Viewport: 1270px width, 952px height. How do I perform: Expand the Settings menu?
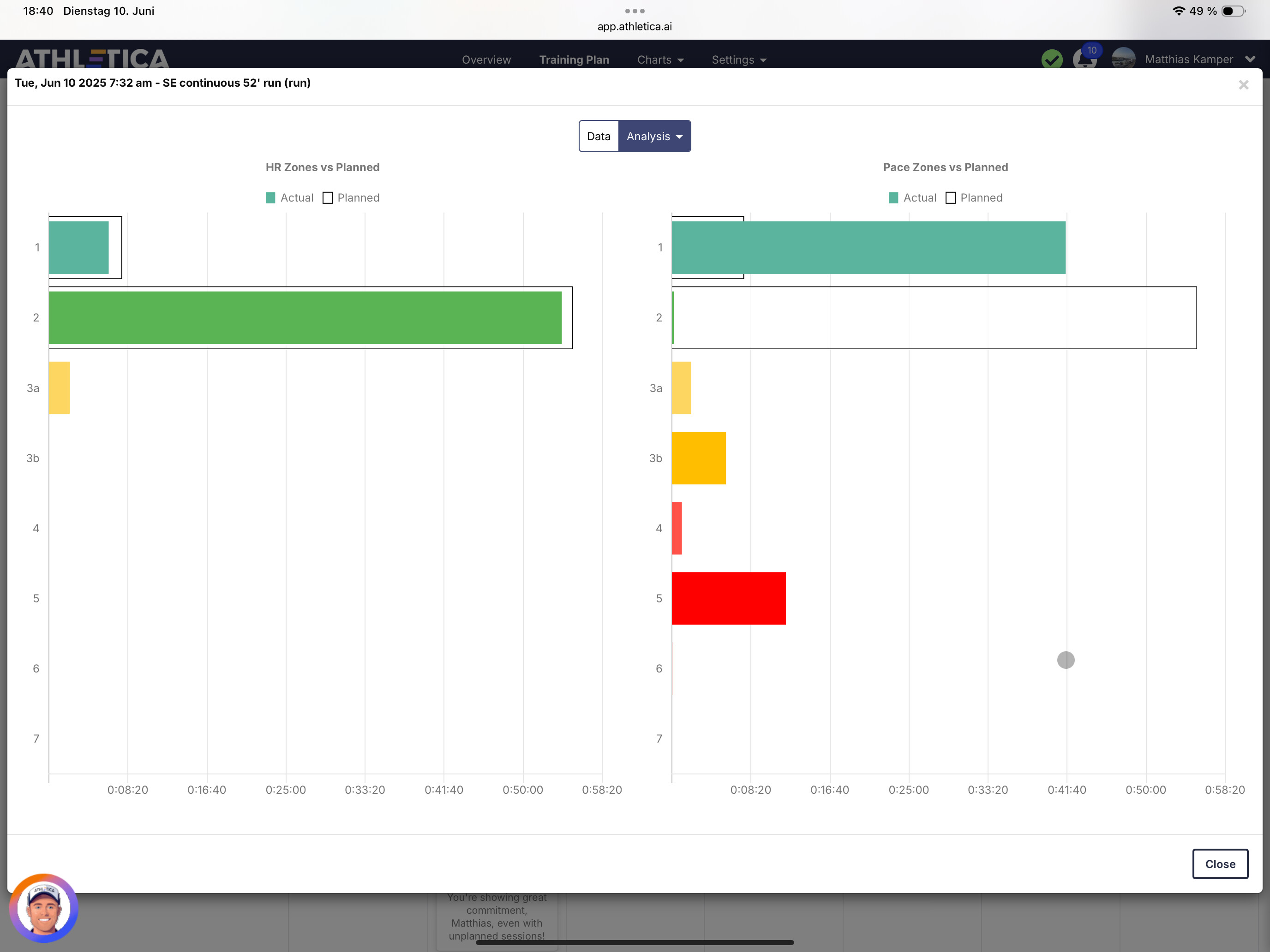(739, 59)
